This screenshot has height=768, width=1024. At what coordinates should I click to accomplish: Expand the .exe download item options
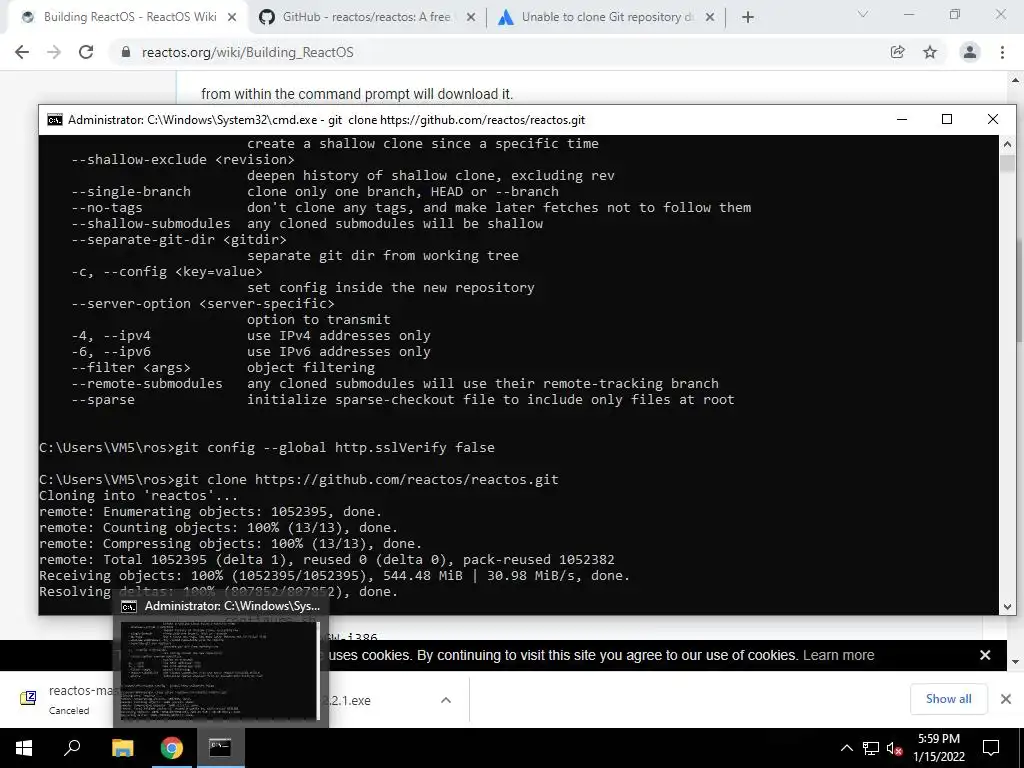coord(446,700)
